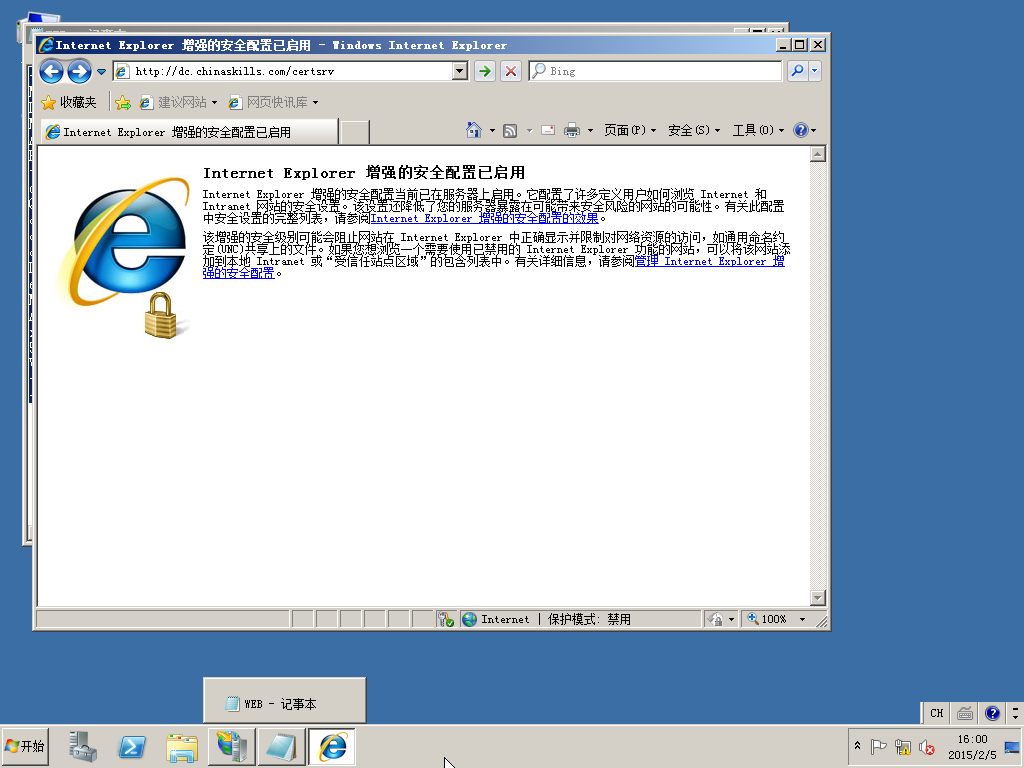Go back with the IE Back arrow
Image resolution: width=1024 pixels, height=768 pixels.
point(52,71)
